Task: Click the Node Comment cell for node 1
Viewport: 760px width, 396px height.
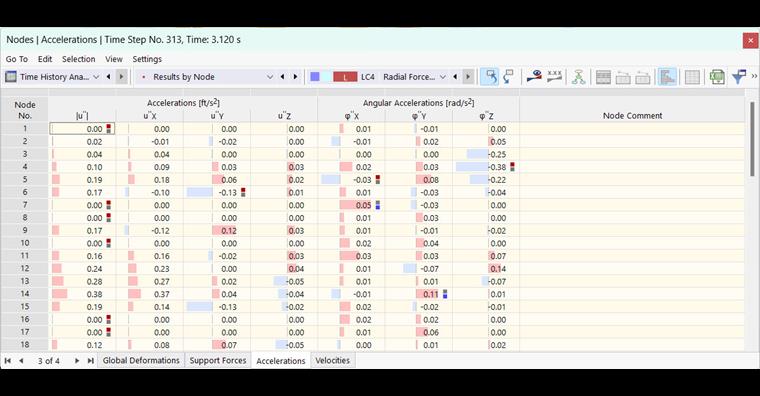Action: coord(632,129)
